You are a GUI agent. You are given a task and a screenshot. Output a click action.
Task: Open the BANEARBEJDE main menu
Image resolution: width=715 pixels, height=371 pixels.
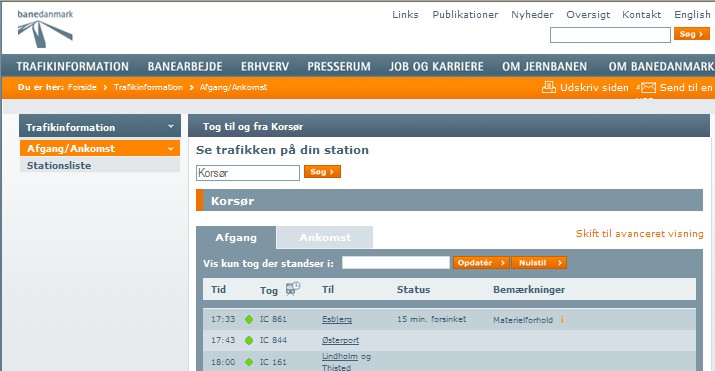click(185, 67)
